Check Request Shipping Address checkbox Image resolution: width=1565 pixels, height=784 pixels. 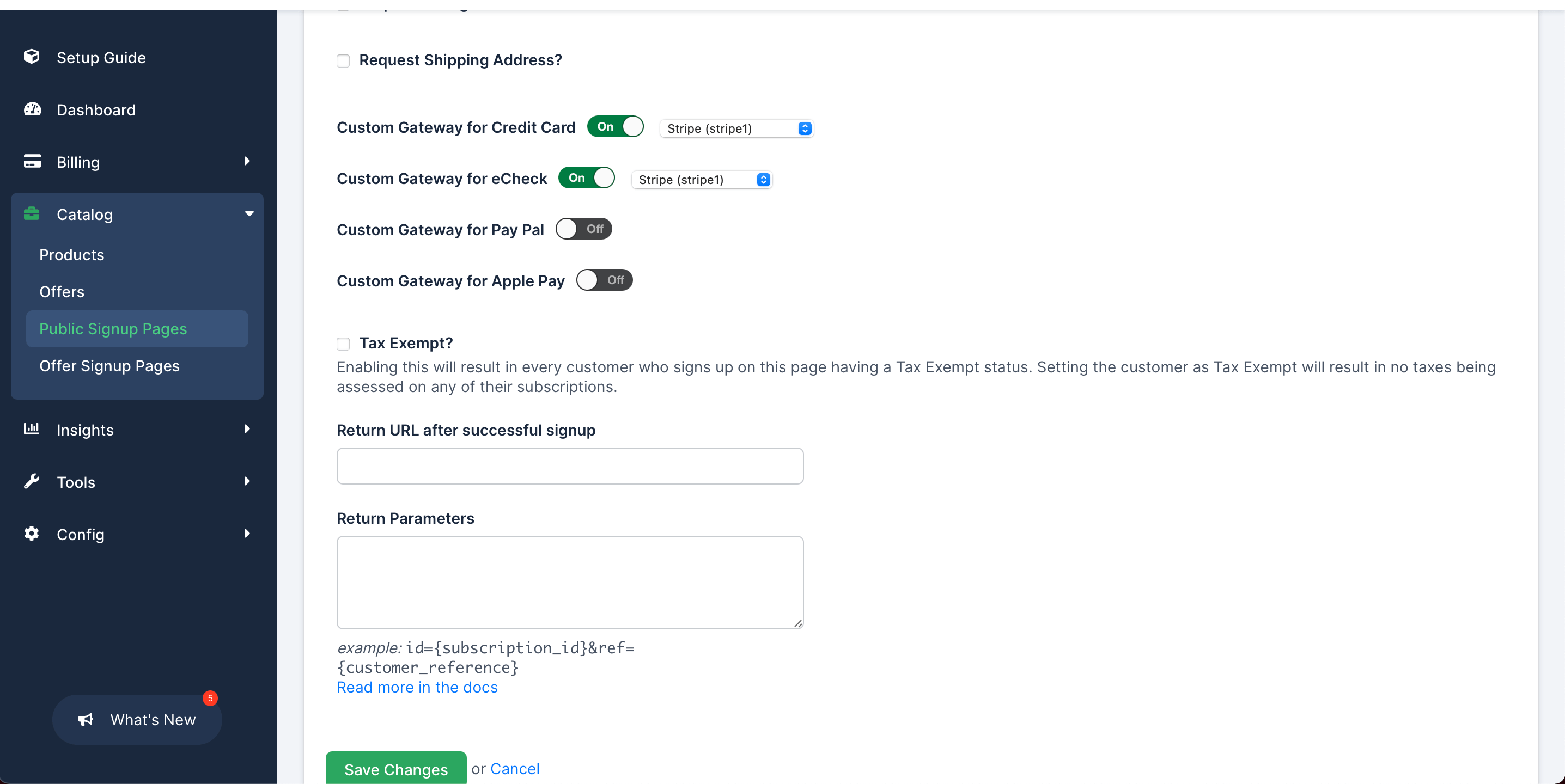[x=343, y=61]
